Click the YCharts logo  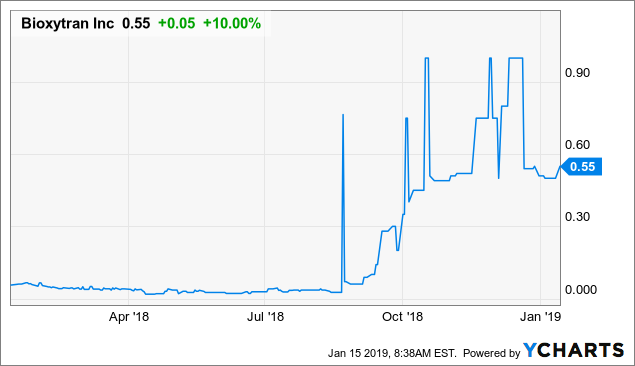[573, 351]
